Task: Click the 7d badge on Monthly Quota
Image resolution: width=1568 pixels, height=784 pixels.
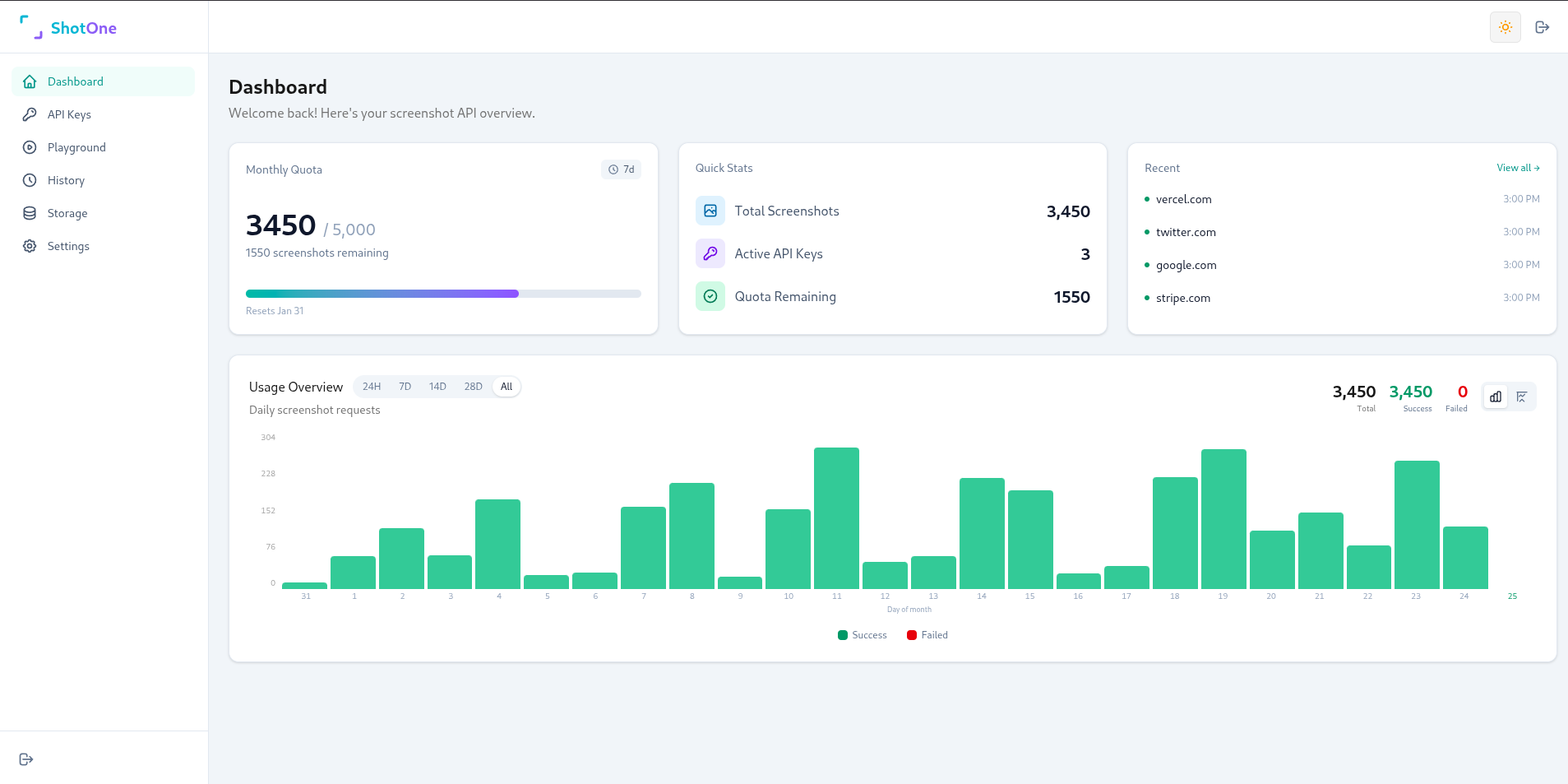Action: click(x=621, y=169)
